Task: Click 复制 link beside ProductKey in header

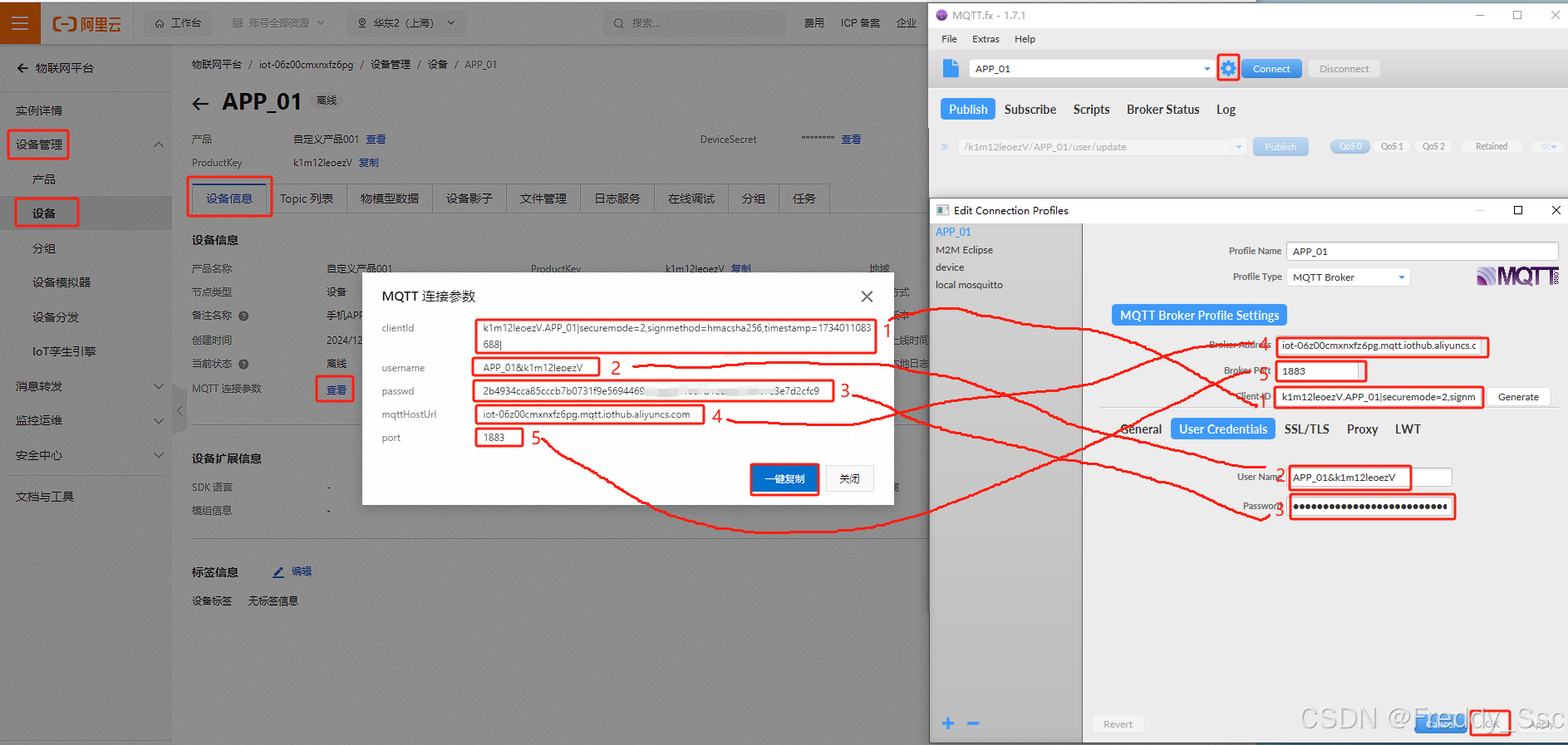Action: [x=368, y=163]
